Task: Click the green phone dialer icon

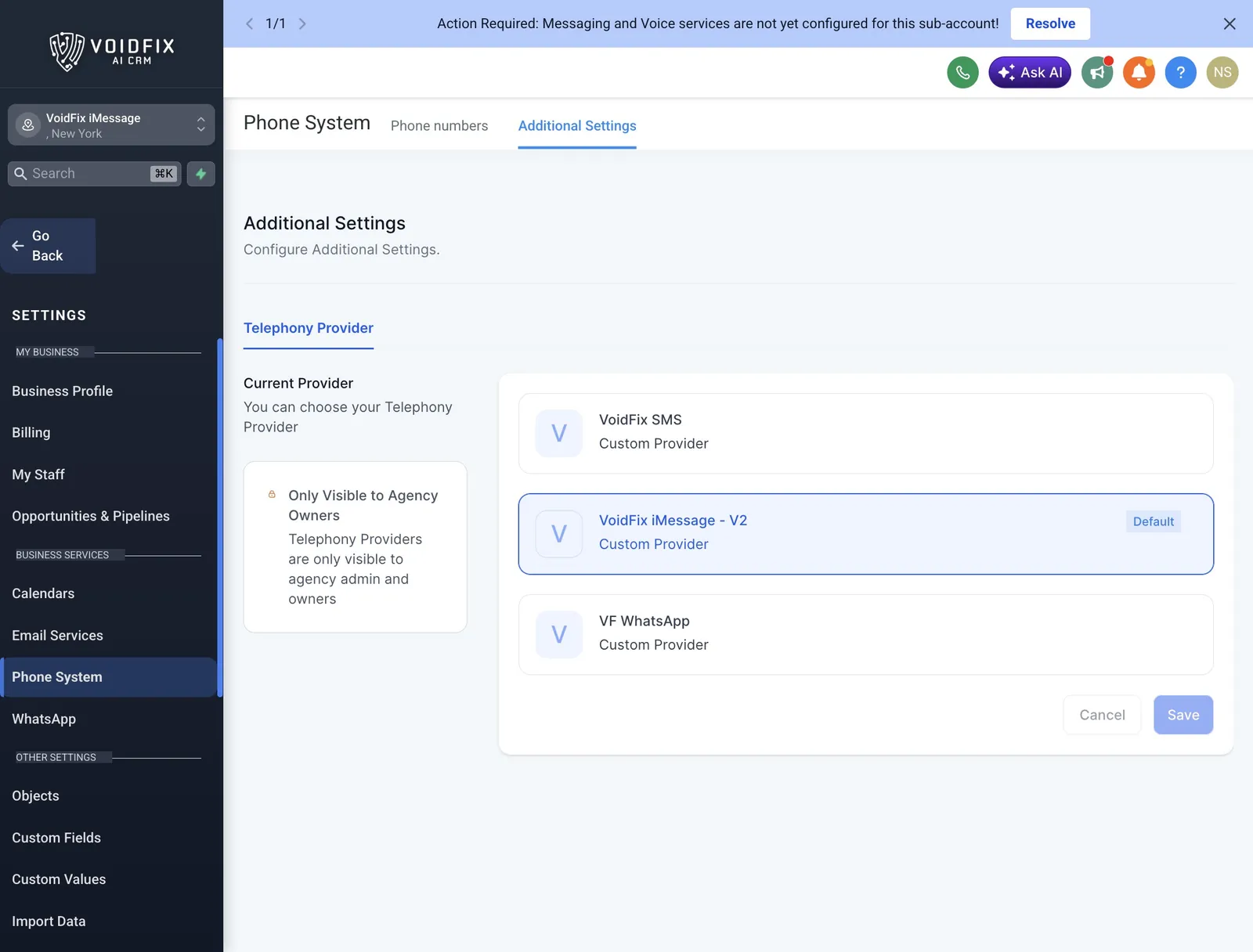Action: [x=962, y=73]
